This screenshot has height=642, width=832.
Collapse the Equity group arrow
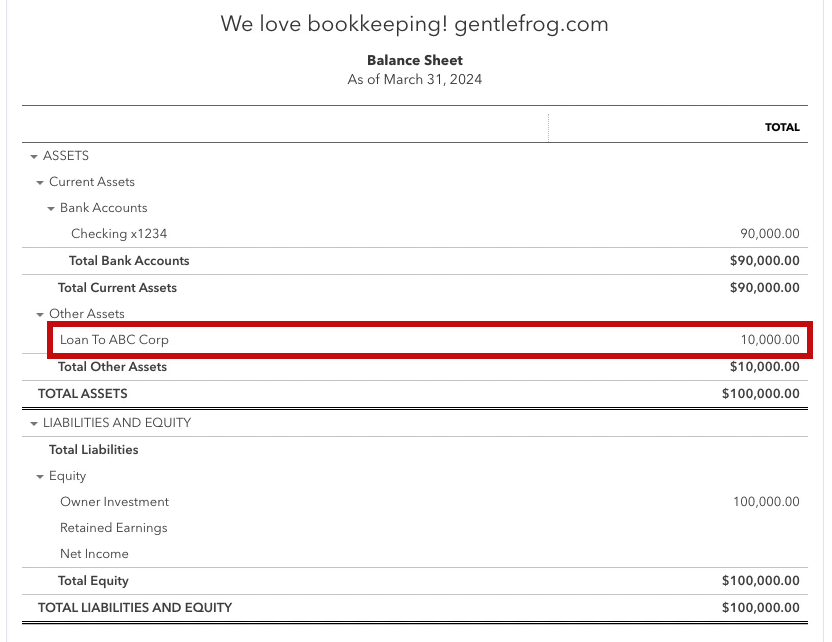point(40,477)
